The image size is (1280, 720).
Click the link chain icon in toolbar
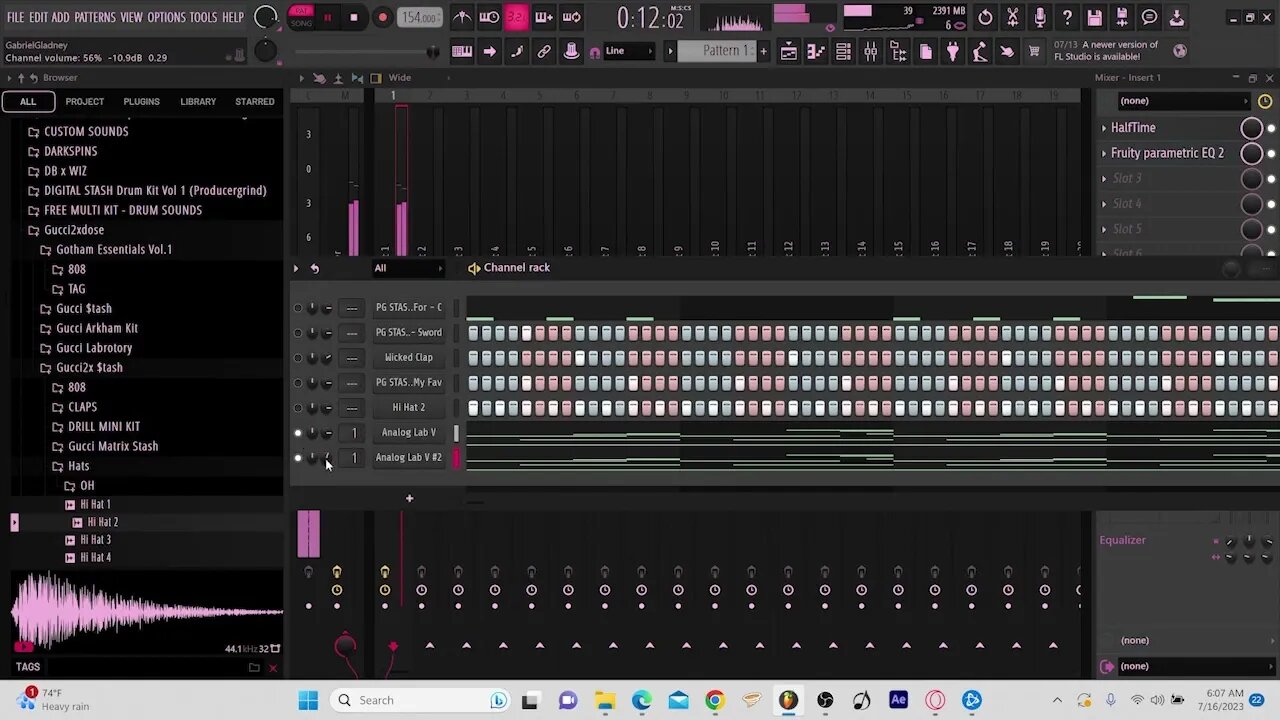pos(544,51)
